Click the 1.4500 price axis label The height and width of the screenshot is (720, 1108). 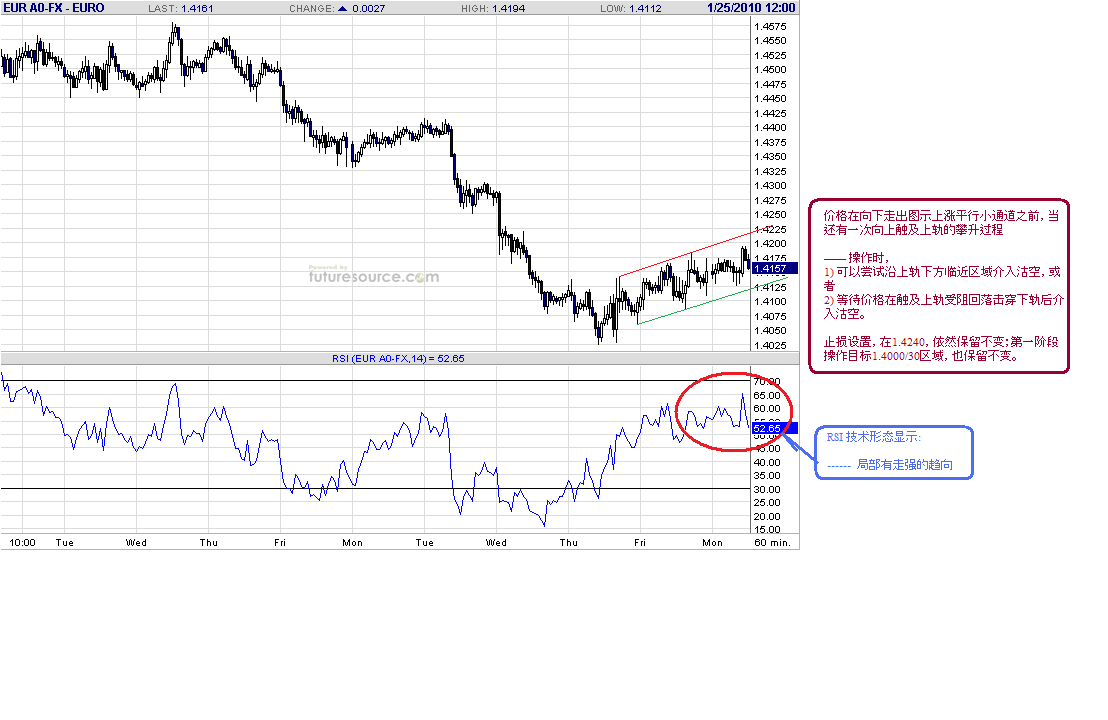pos(770,70)
